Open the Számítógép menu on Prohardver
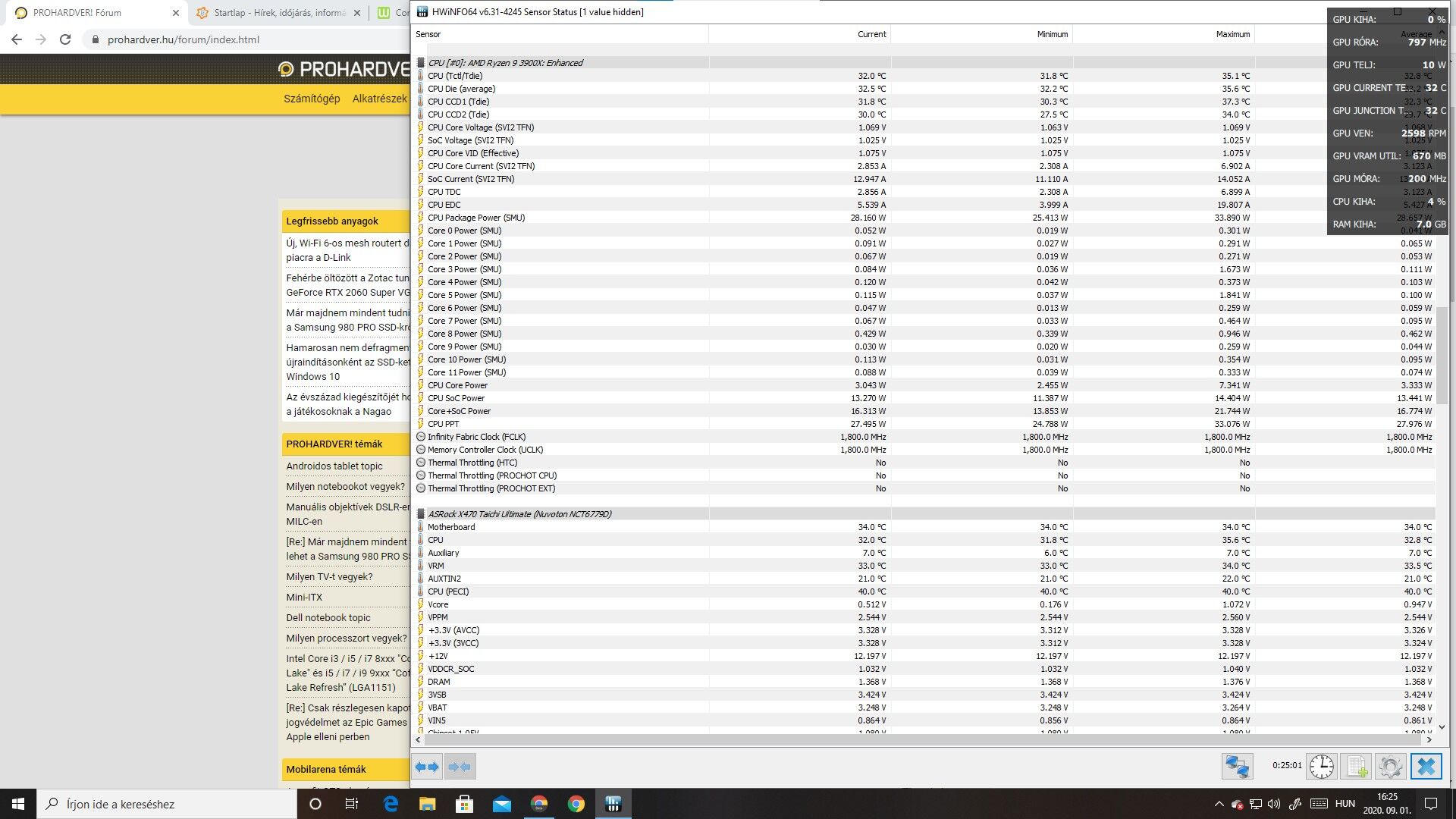The height and width of the screenshot is (819, 1456). click(312, 99)
